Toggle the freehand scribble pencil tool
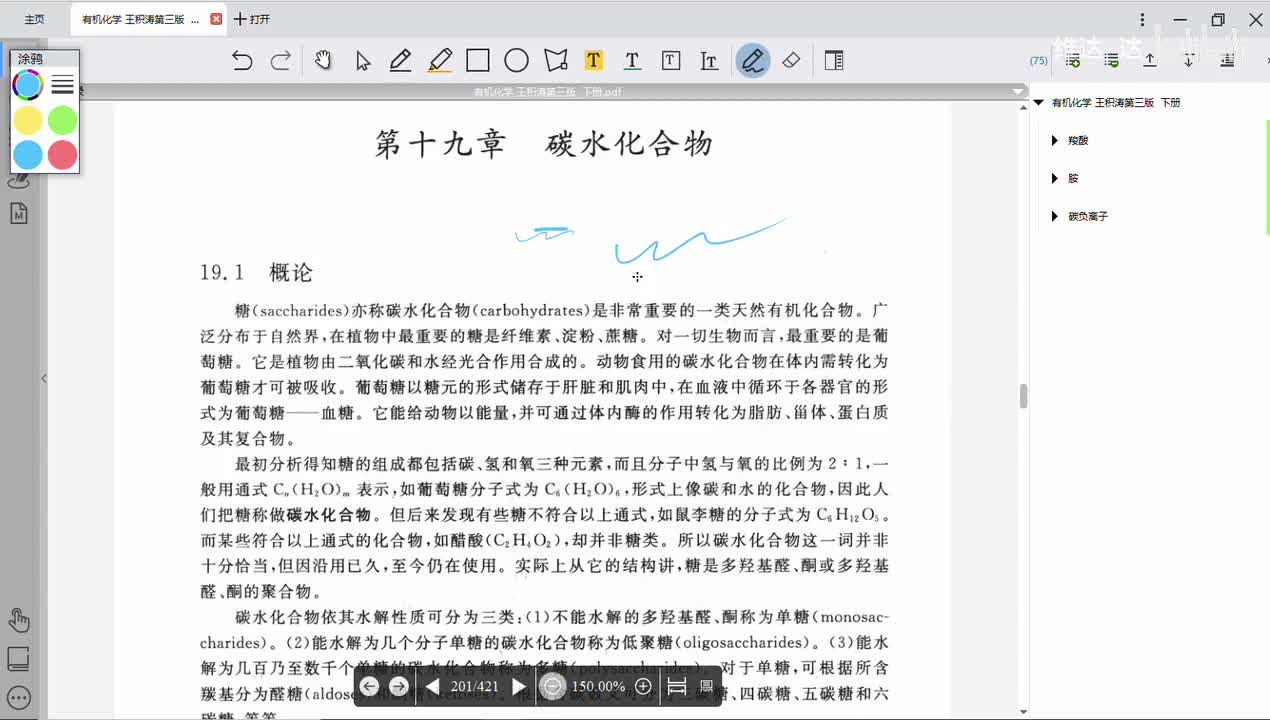This screenshot has width=1270, height=720. click(x=753, y=61)
